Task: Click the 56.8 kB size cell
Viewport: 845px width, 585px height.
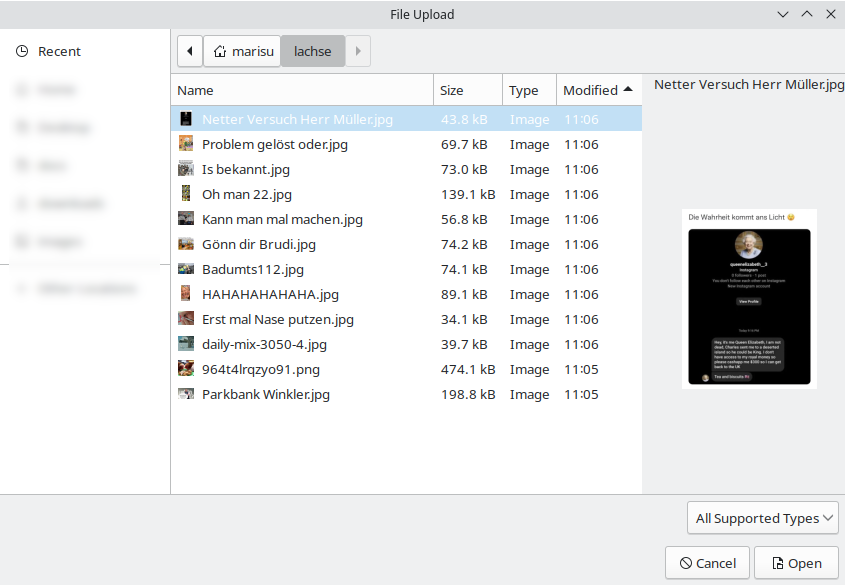Action: click(464, 219)
